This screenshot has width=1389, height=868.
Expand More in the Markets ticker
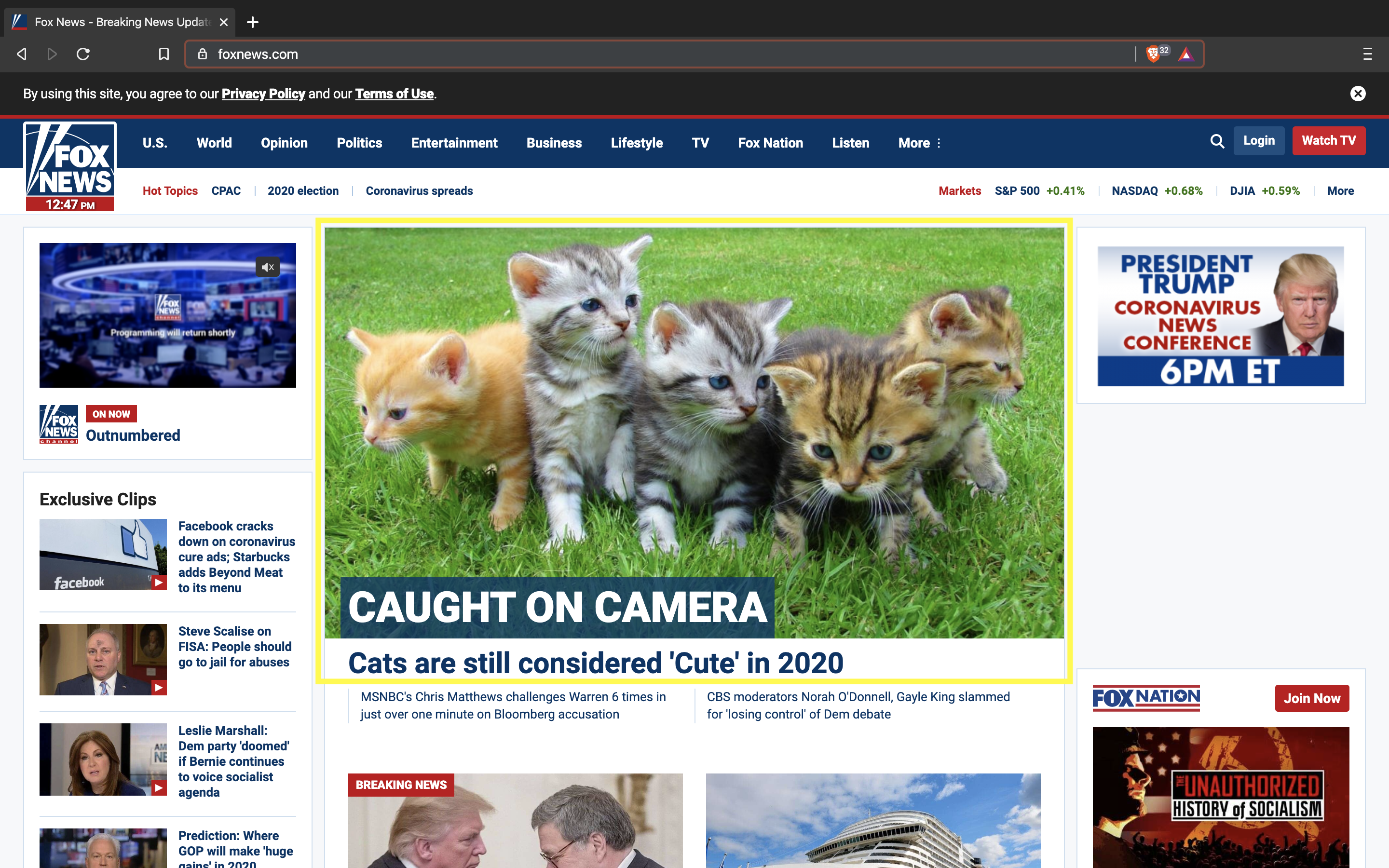tap(1340, 190)
